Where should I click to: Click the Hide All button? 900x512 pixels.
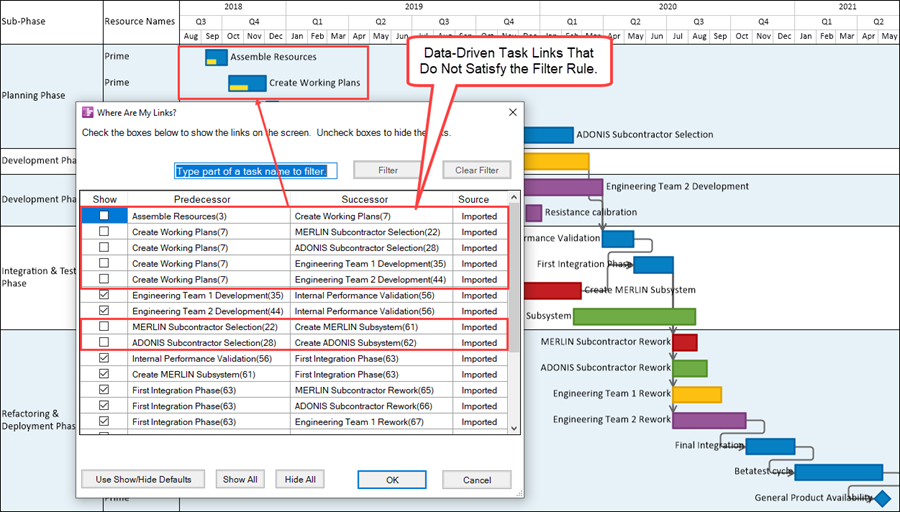(300, 479)
